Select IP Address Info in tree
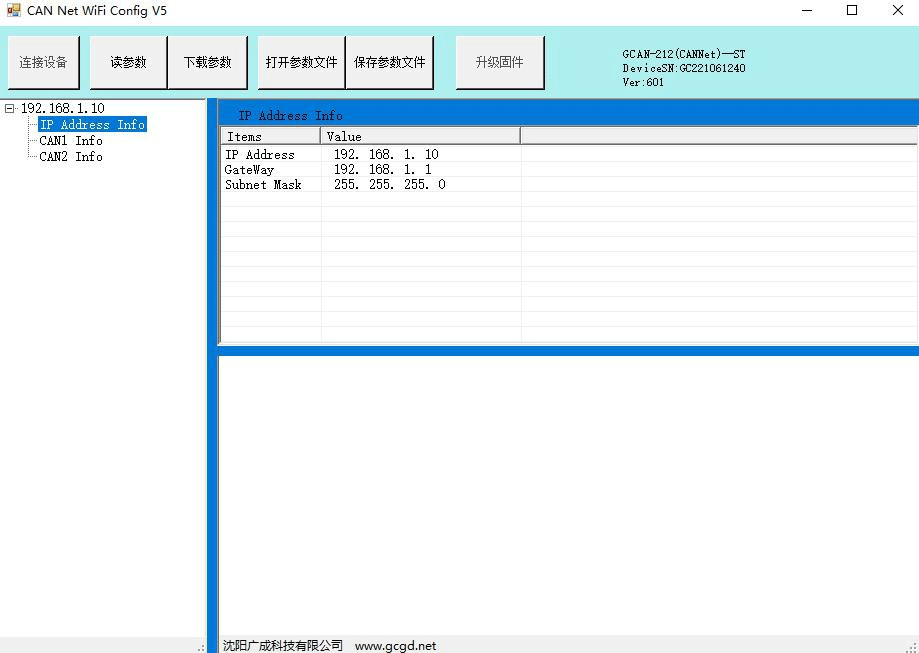Image resolution: width=919 pixels, height=653 pixels. tap(92, 125)
